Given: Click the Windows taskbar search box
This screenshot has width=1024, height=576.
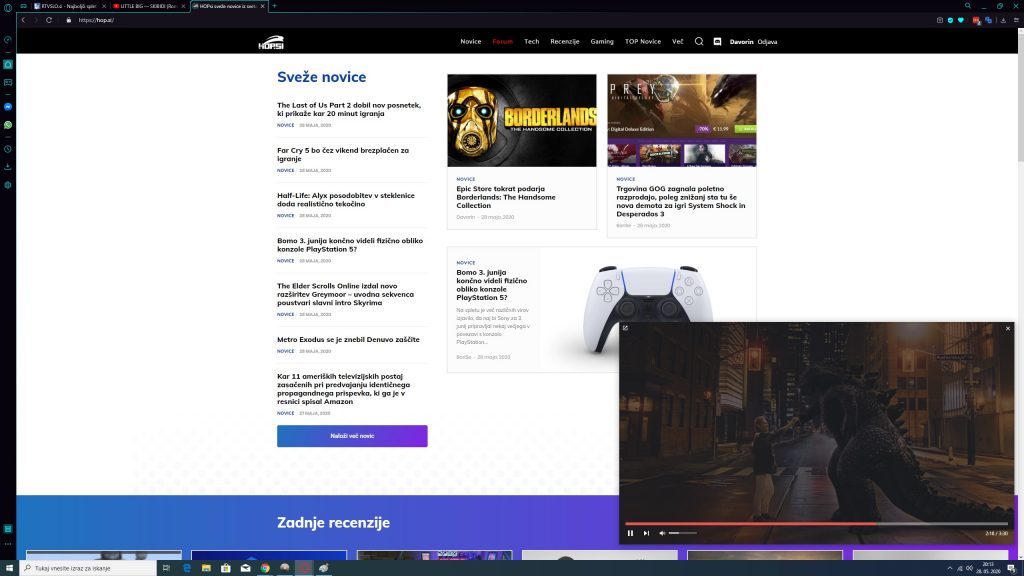Looking at the screenshot, I should pyautogui.click(x=88, y=568).
